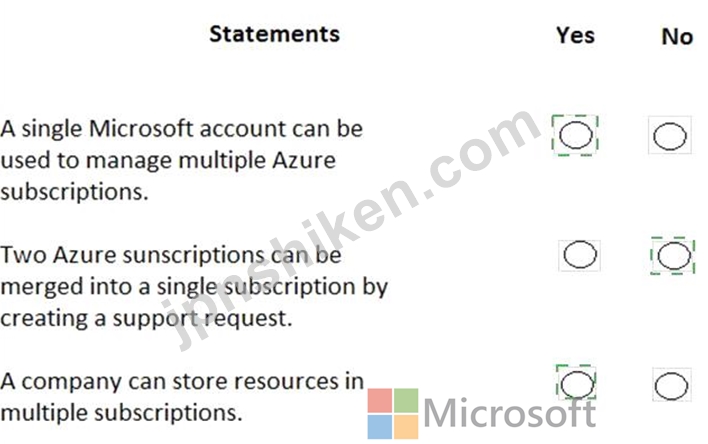
Task: Click the Microsoft wordmark text
Action: click(x=510, y=412)
